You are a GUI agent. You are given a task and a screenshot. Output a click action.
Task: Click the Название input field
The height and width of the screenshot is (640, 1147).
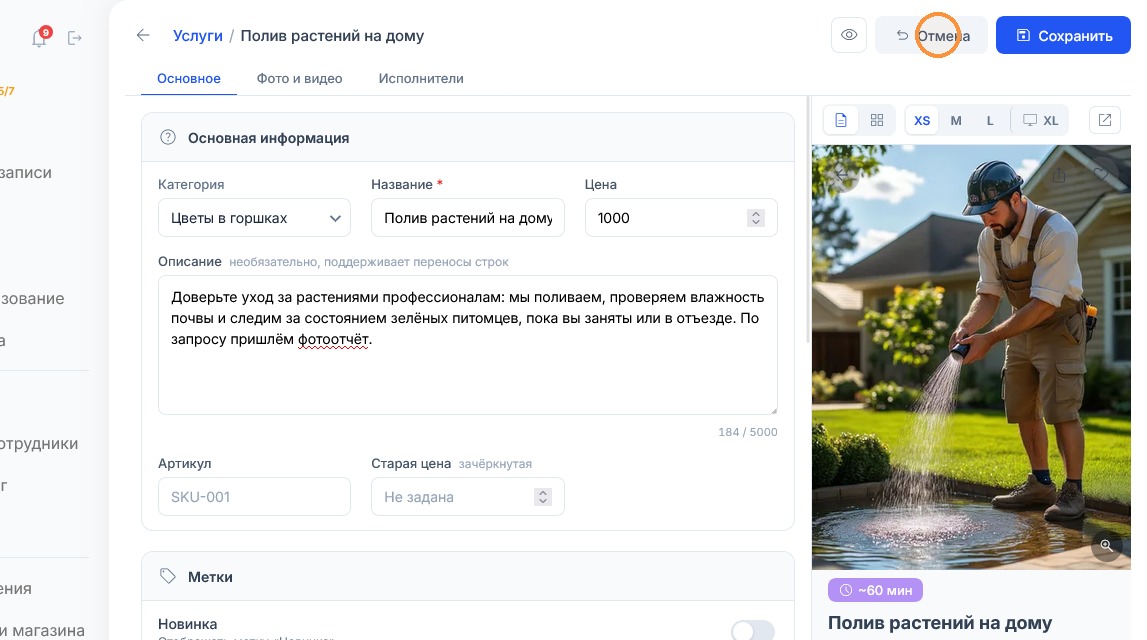(467, 218)
